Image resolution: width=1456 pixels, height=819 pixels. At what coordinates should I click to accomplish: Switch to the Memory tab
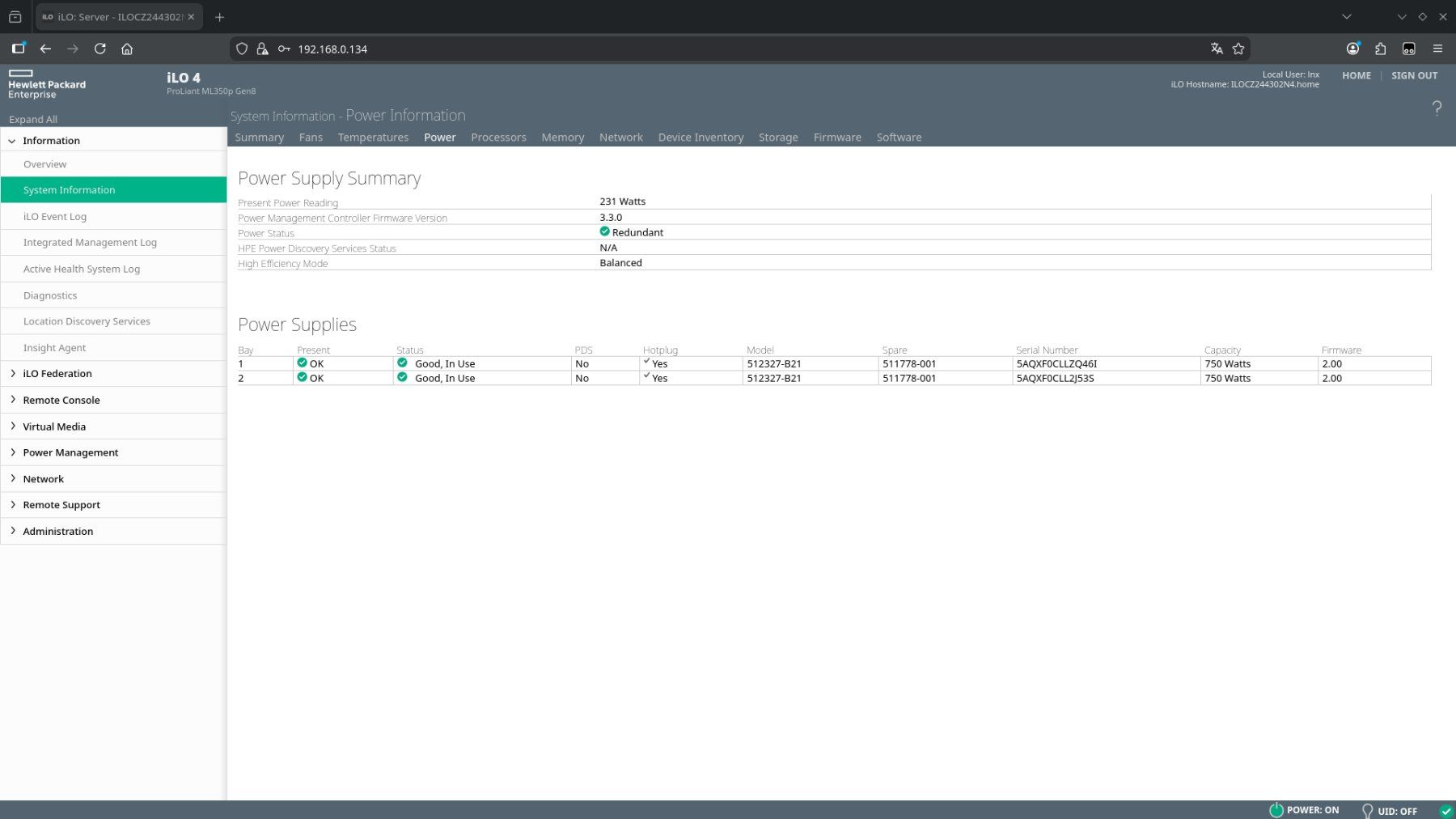563,138
